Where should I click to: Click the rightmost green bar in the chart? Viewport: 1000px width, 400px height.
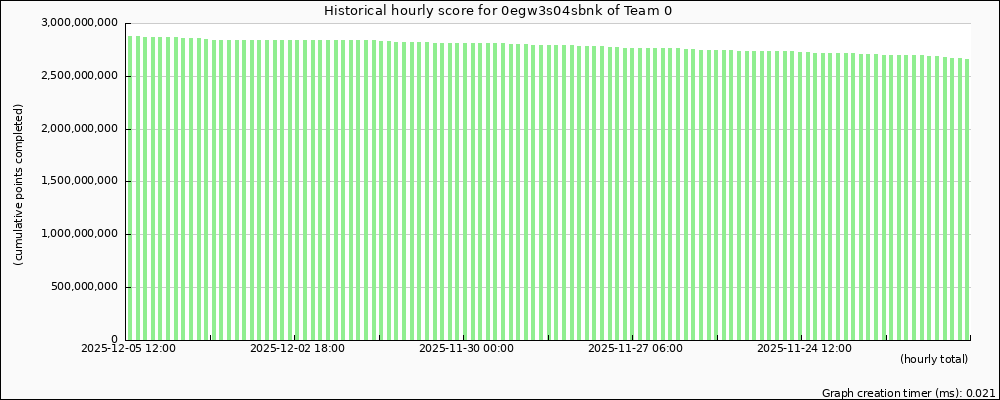pos(966,199)
